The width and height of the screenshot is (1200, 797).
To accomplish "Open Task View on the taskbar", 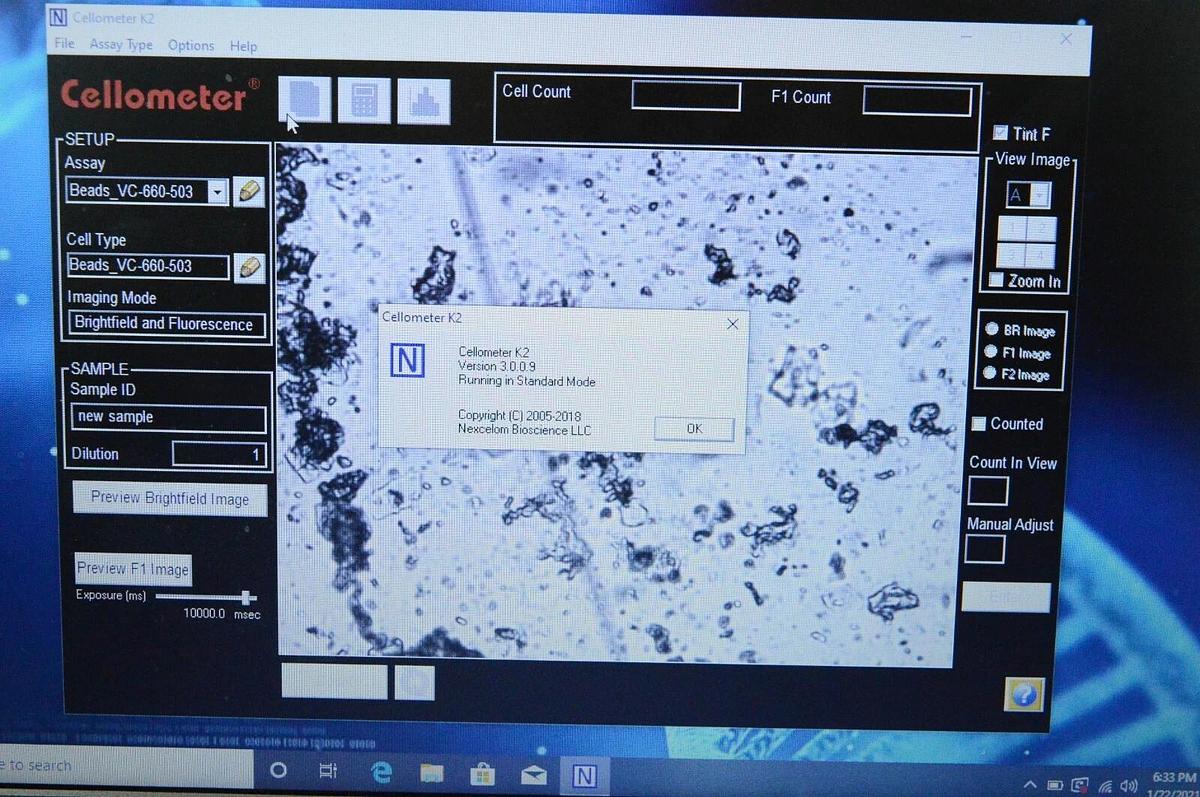I will tap(328, 771).
